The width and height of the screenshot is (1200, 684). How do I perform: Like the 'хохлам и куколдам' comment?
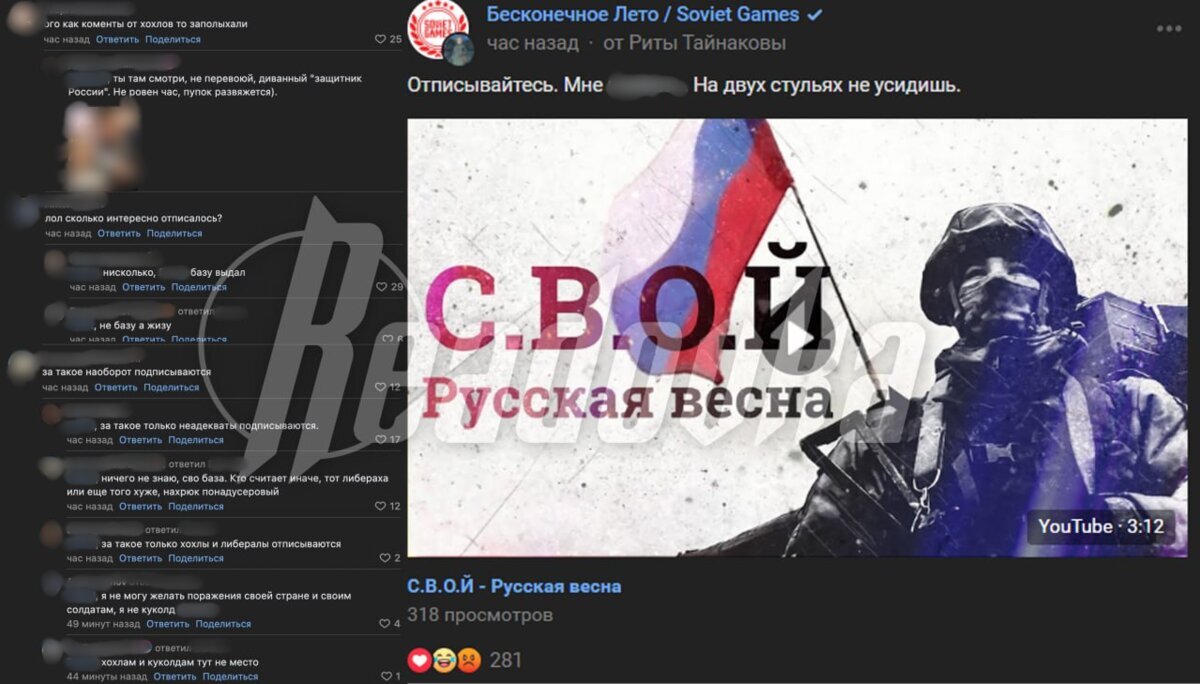(391, 677)
